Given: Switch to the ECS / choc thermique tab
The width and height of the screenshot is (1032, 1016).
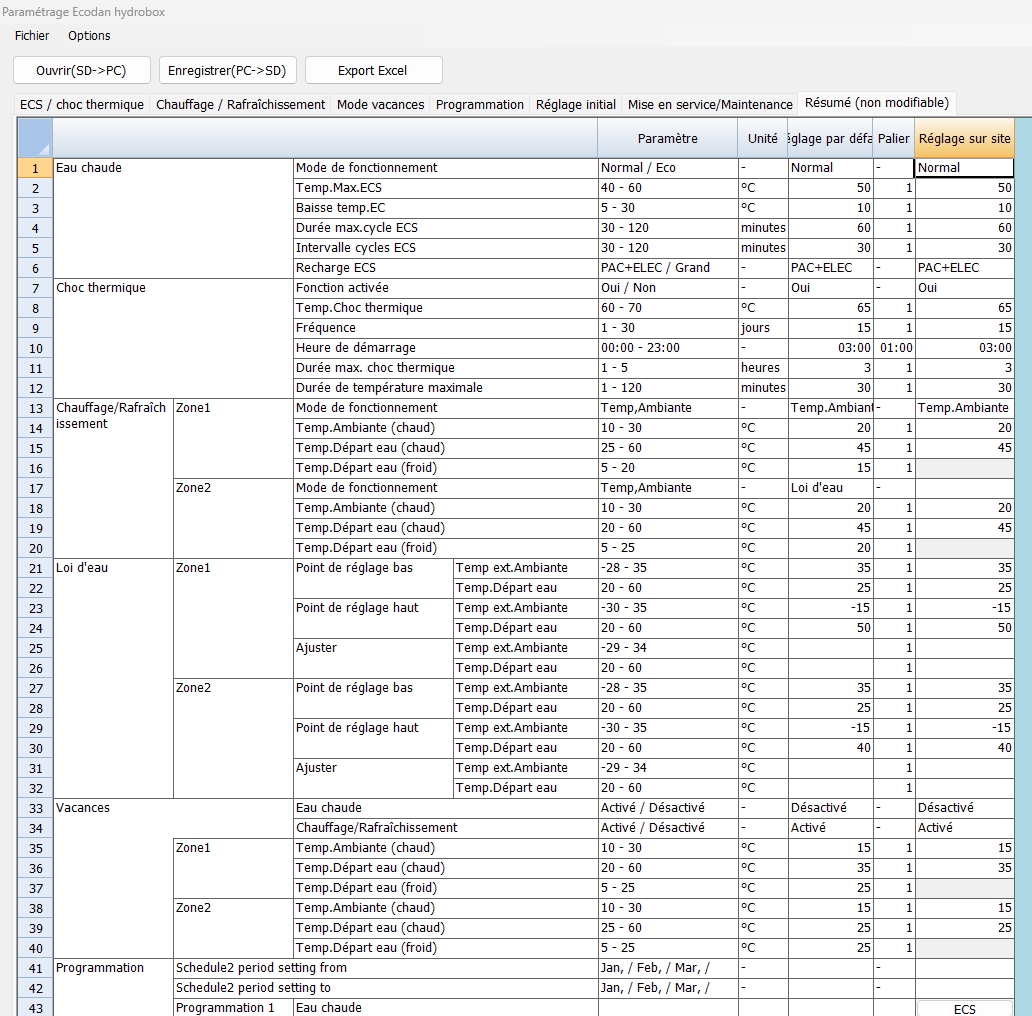Looking at the screenshot, I should pyautogui.click(x=82, y=105).
